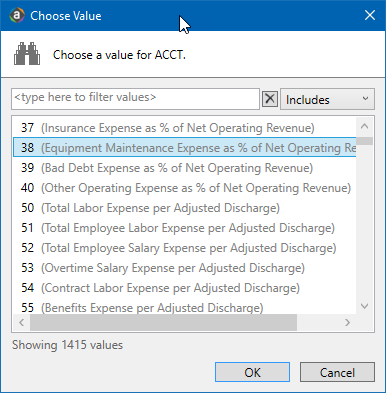Click the filter values text field
The image size is (386, 393).
[135, 99]
